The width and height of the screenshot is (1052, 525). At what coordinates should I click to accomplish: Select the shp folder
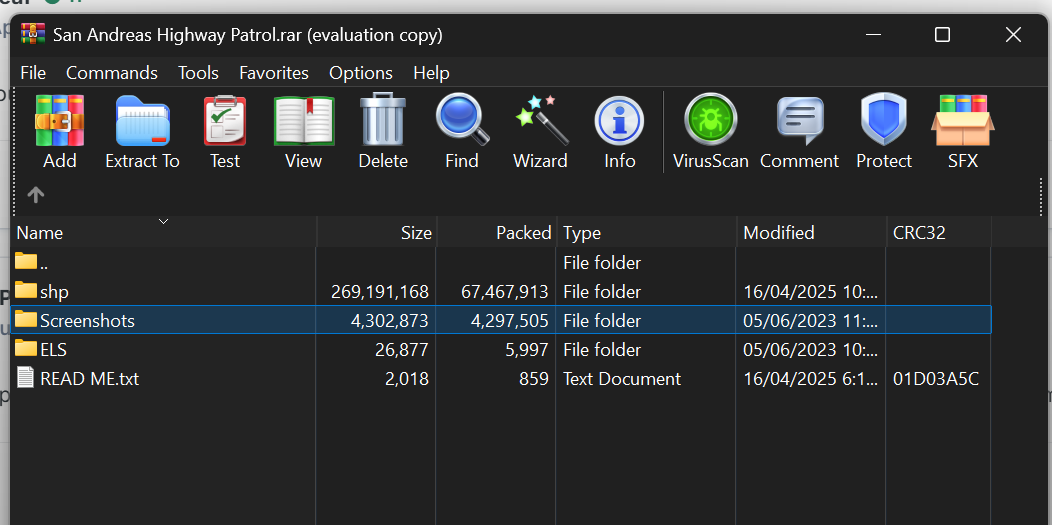pos(54,292)
